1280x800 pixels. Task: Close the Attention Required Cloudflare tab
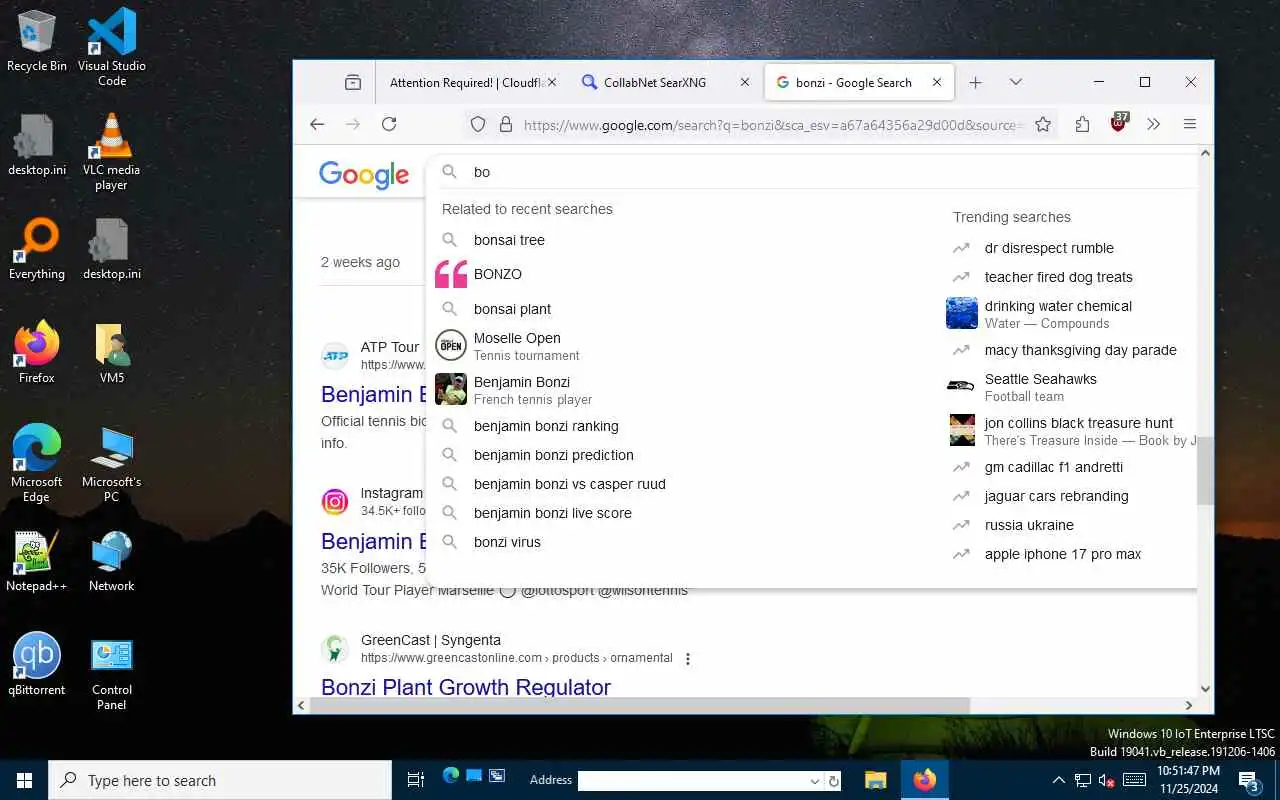coord(552,82)
